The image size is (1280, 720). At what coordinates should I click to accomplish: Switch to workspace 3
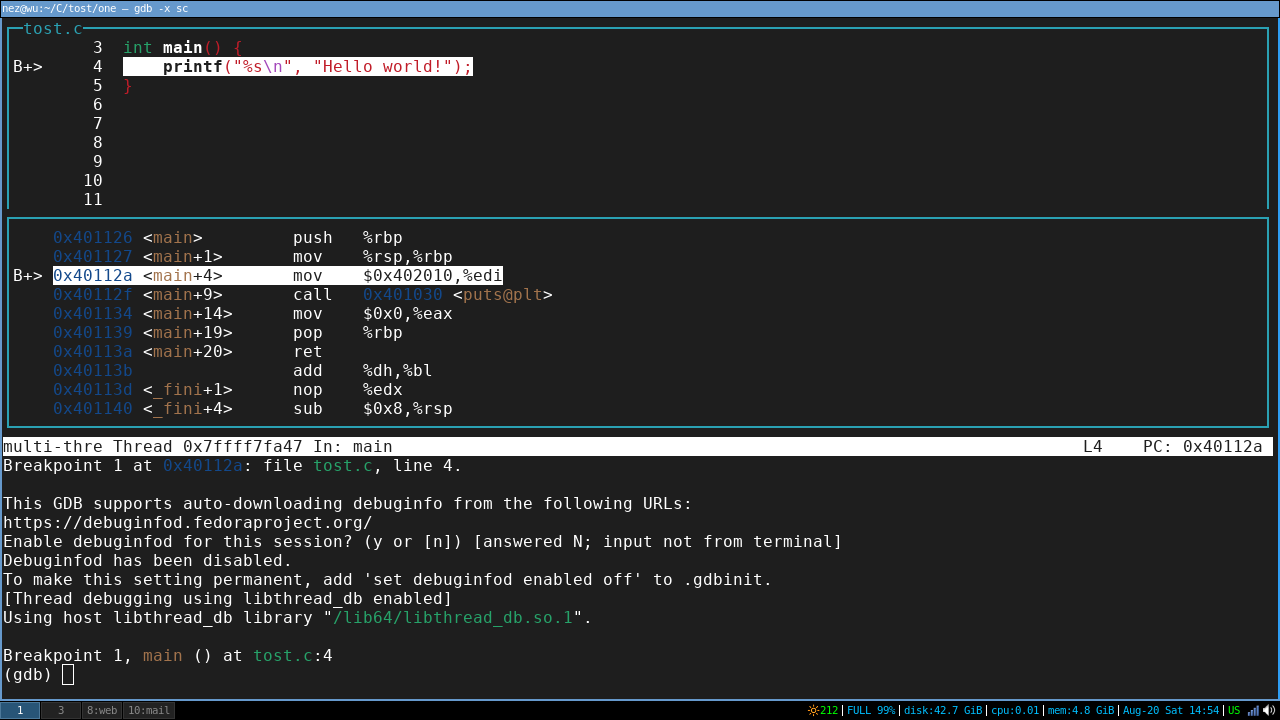click(61, 710)
